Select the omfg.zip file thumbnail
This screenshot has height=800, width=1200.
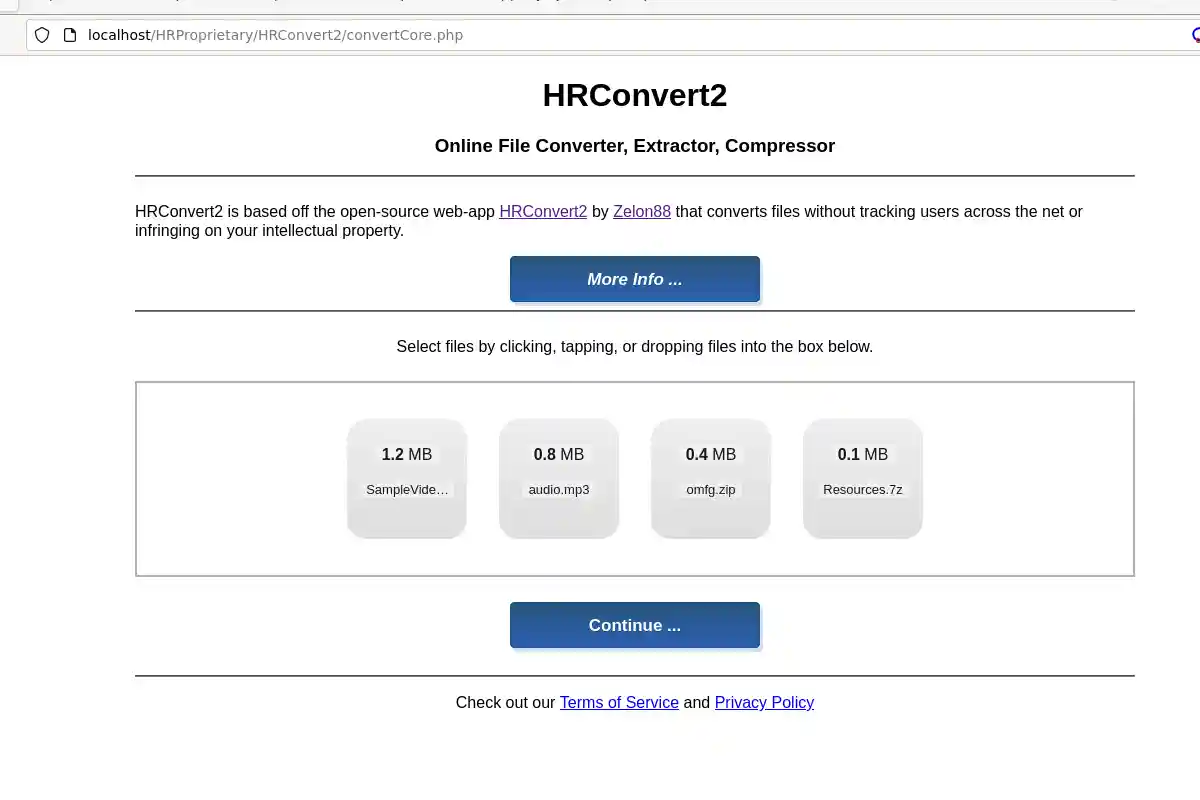(710, 478)
